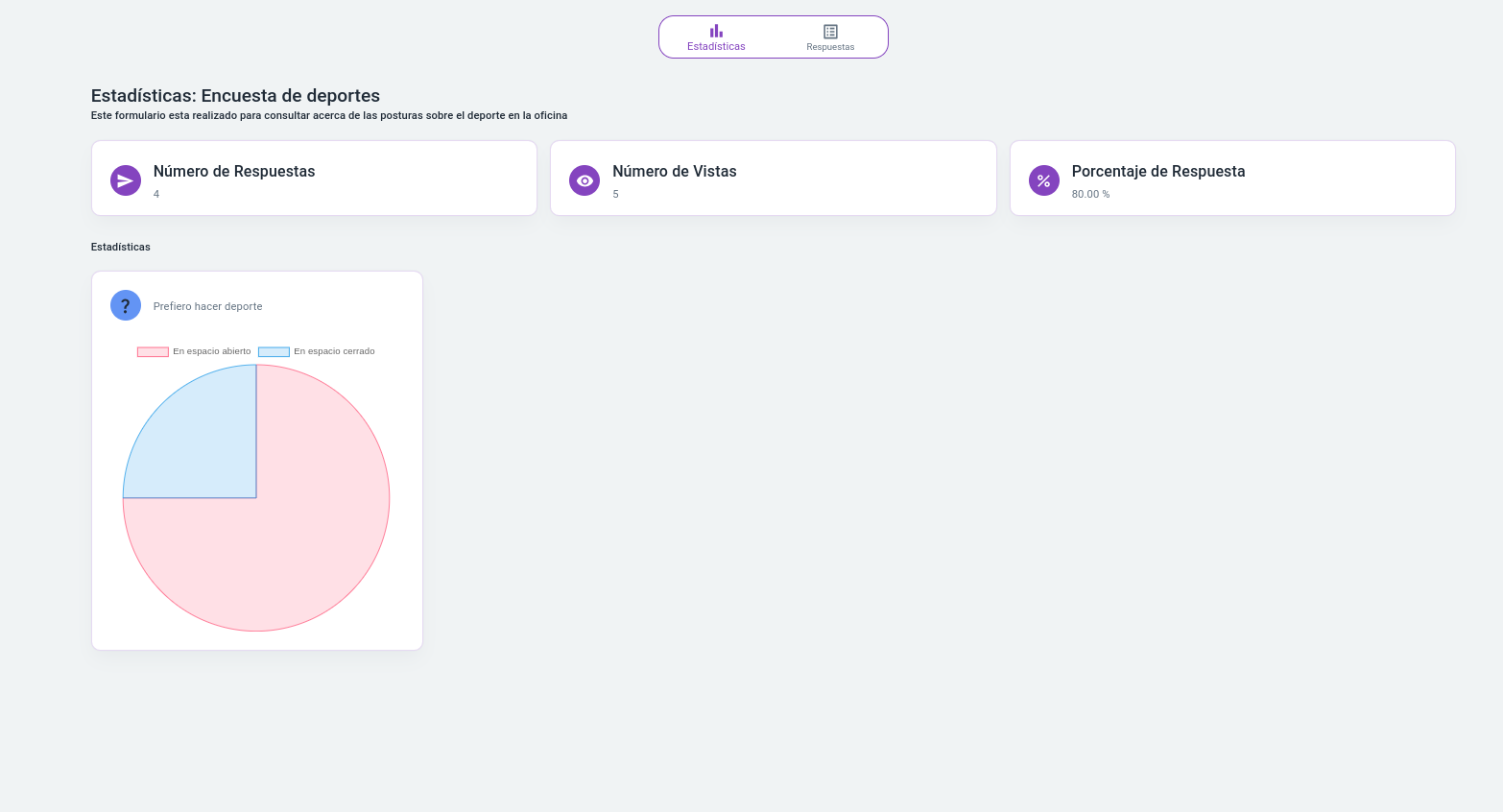Click the list icon in Respuestas tab
This screenshot has width=1503, height=812.
(x=830, y=32)
